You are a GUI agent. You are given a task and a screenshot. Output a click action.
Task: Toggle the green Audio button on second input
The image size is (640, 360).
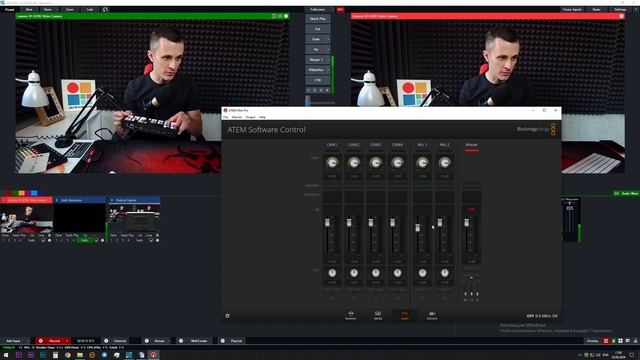(84, 240)
